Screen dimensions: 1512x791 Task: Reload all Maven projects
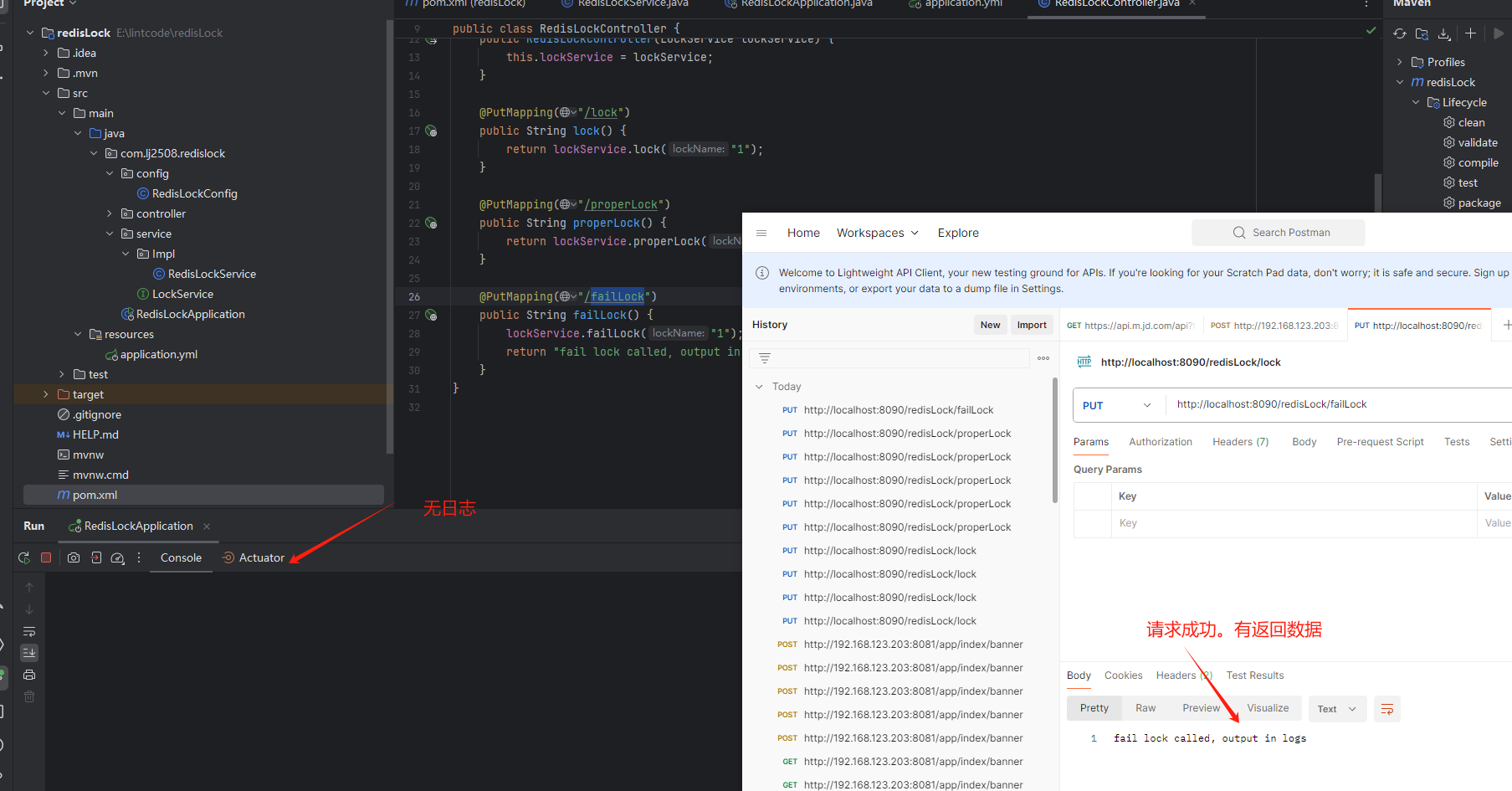click(1400, 33)
